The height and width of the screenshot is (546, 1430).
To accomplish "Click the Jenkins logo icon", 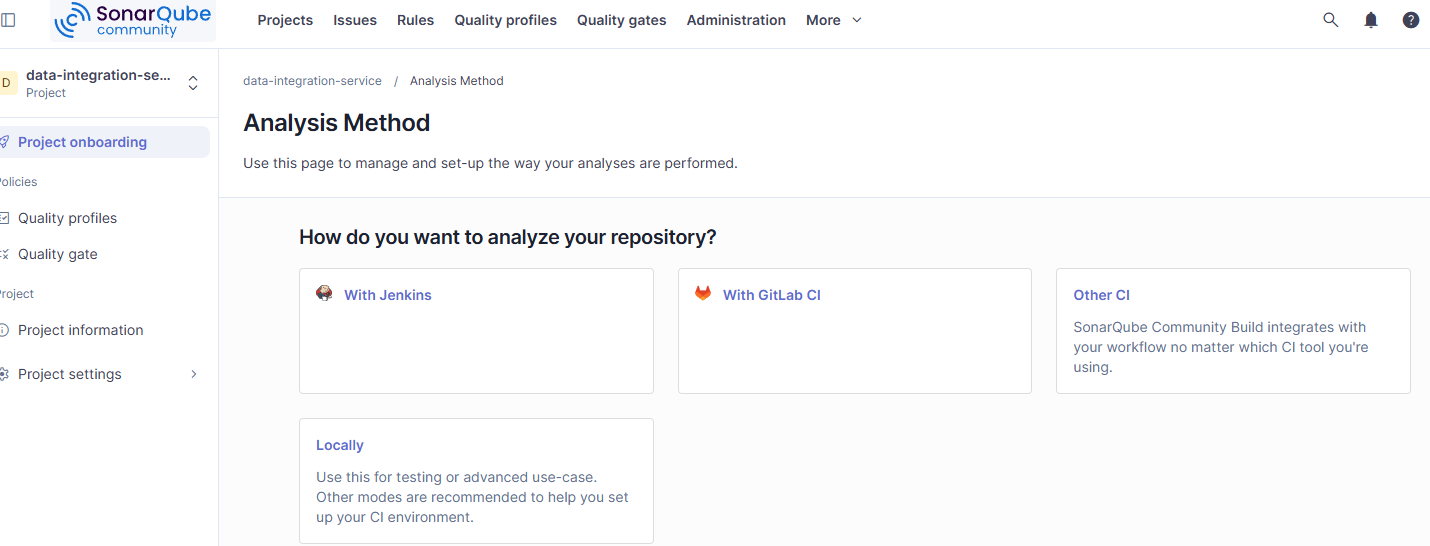I will (324, 294).
